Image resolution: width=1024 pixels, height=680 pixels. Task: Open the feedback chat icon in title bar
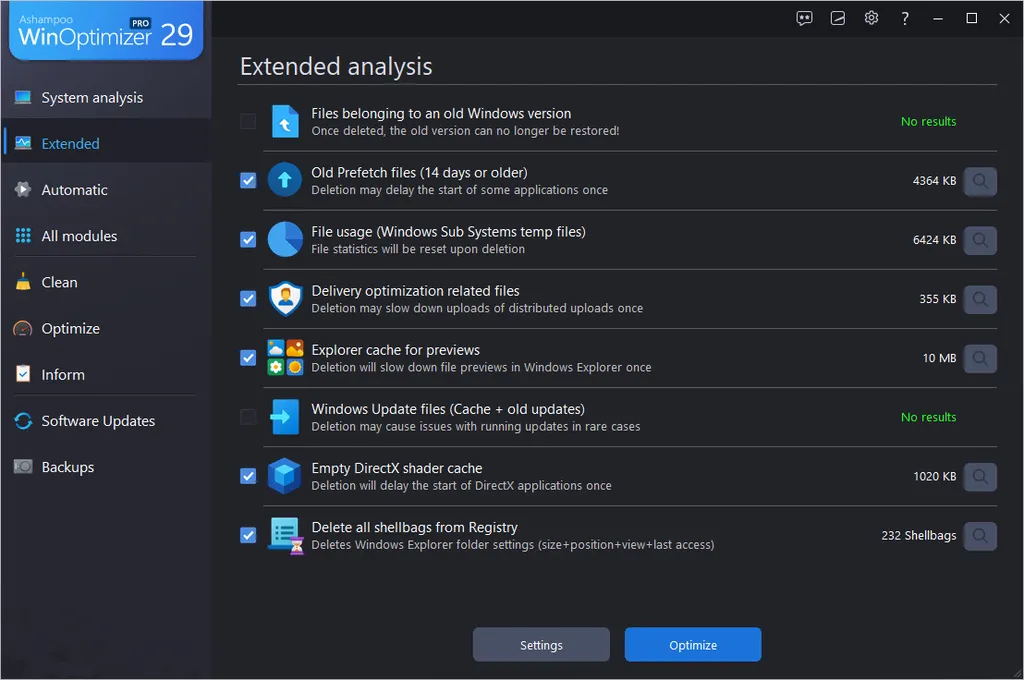[x=804, y=18]
